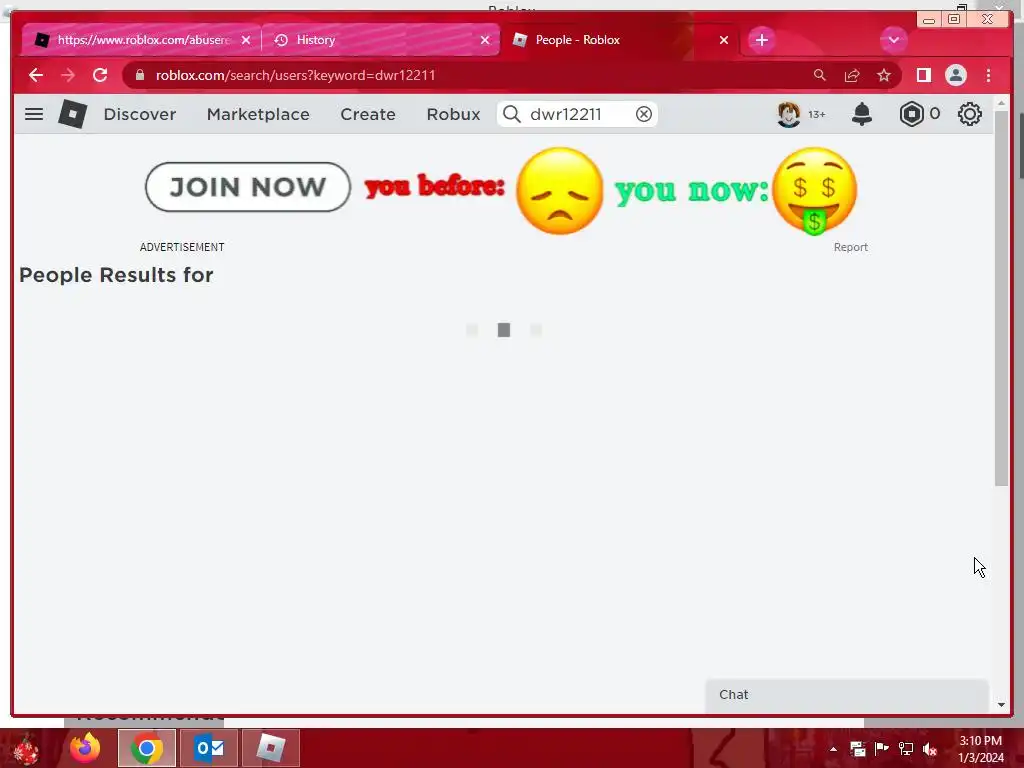Reload the current page
Image resolution: width=1024 pixels, height=768 pixels.
[100, 75]
